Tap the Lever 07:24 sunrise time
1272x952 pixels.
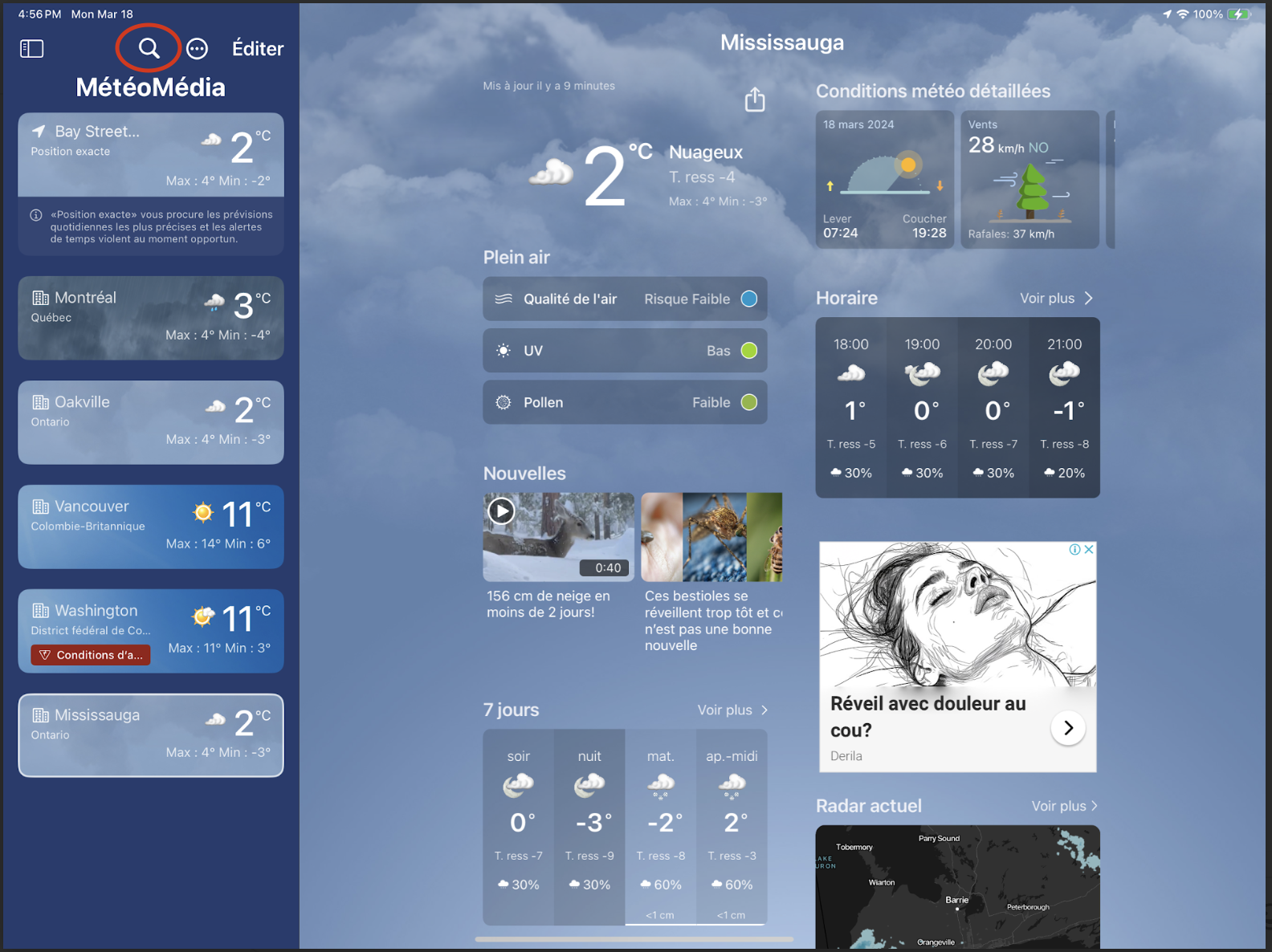tap(840, 226)
